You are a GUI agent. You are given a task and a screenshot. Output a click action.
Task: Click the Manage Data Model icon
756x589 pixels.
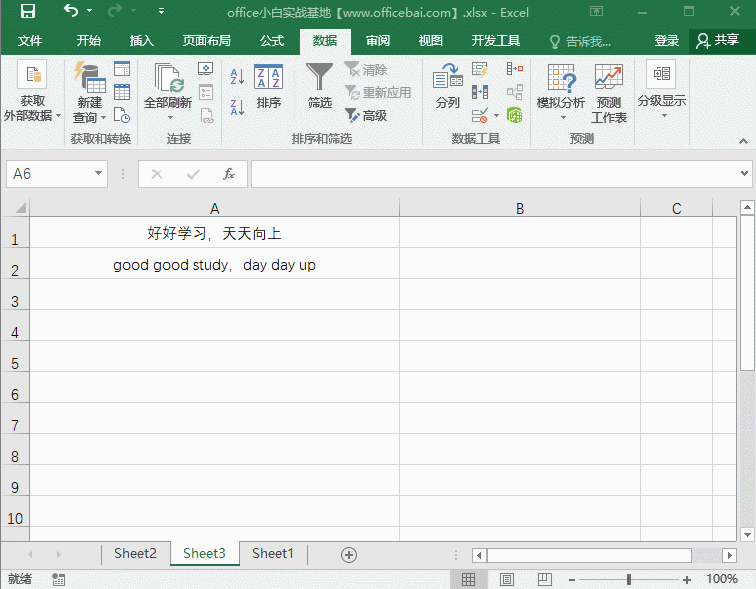coord(514,115)
